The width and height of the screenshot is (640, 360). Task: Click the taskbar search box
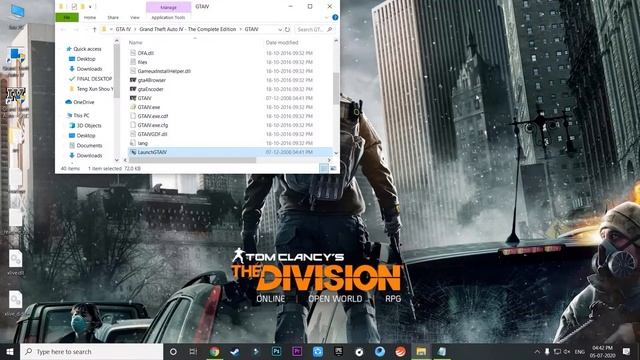pos(91,351)
